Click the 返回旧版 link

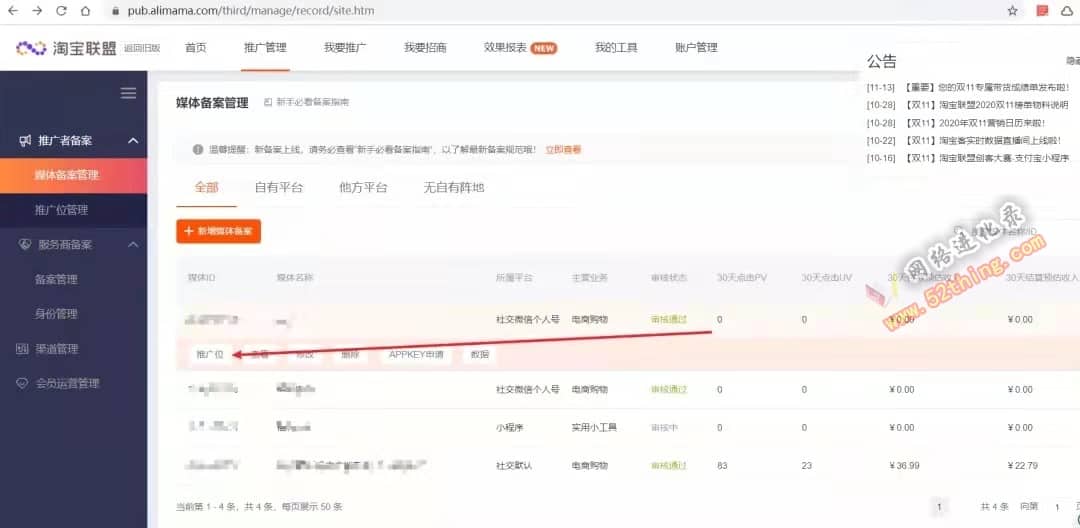(x=142, y=48)
